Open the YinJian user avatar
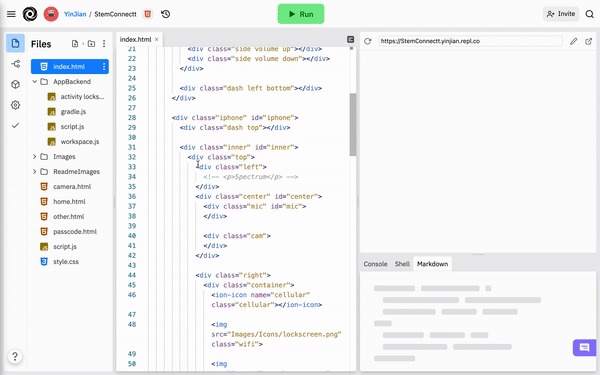 pyautogui.click(x=51, y=14)
